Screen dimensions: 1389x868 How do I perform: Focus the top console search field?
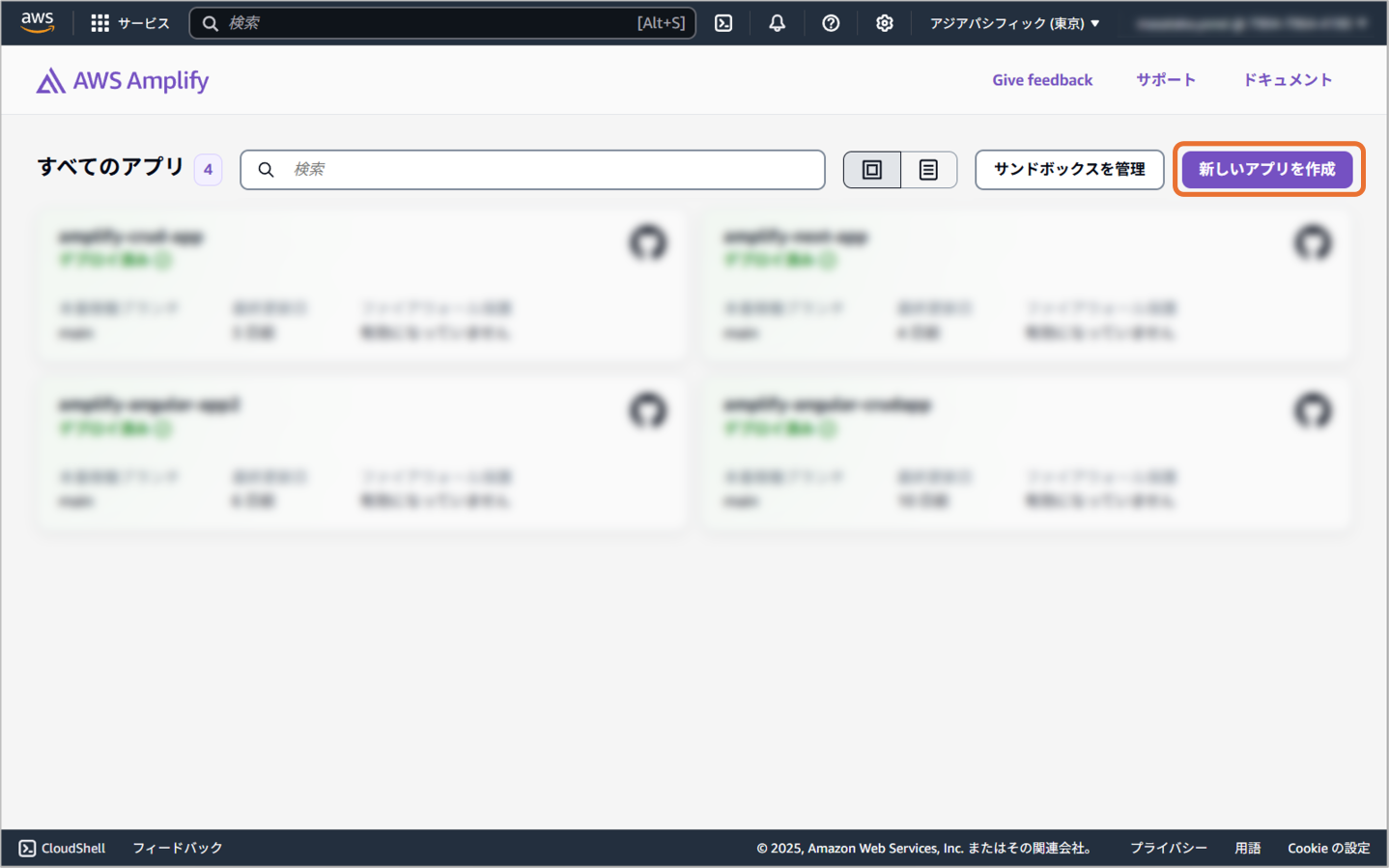click(442, 23)
